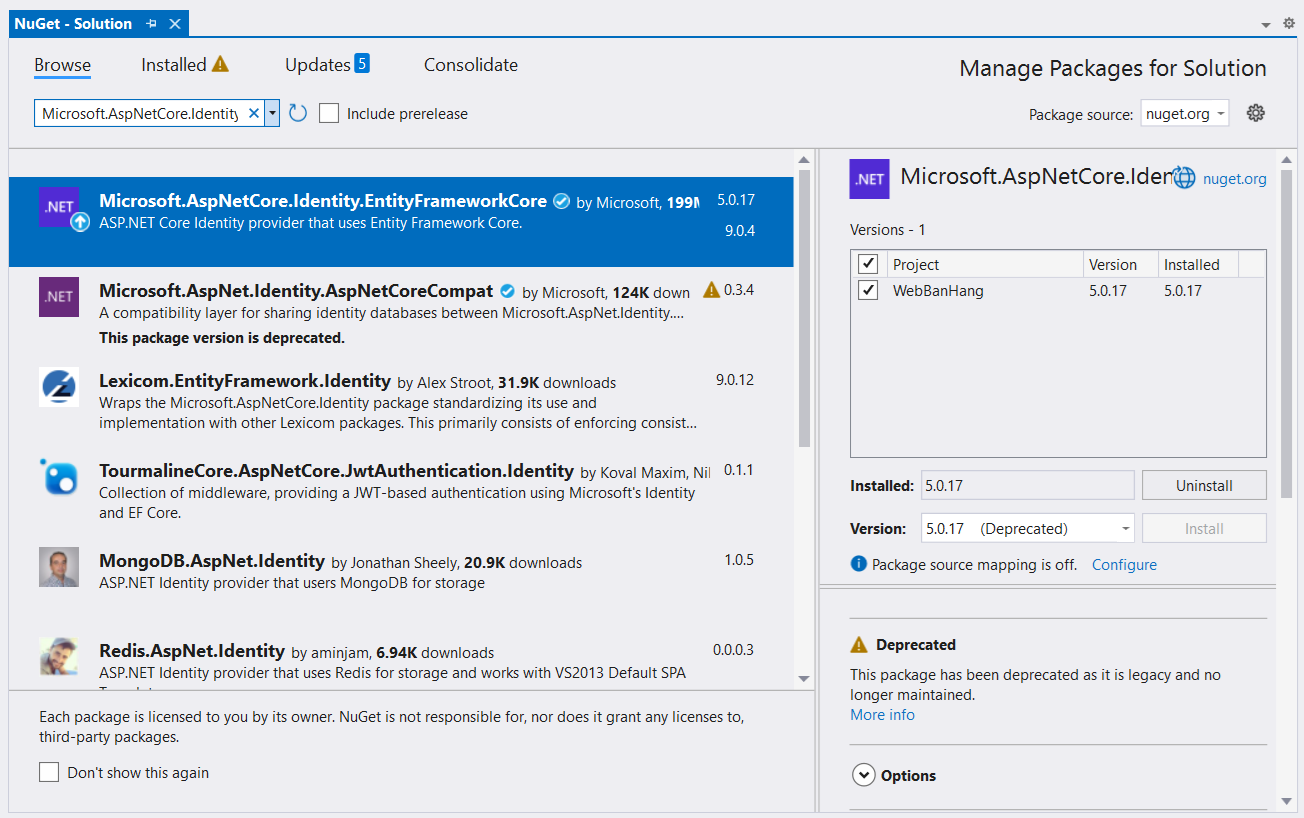Screen dimensions: 1304x818
Task: Select Lexicom.EntityFramework.Identity package
Action: pyautogui.click(x=401, y=402)
